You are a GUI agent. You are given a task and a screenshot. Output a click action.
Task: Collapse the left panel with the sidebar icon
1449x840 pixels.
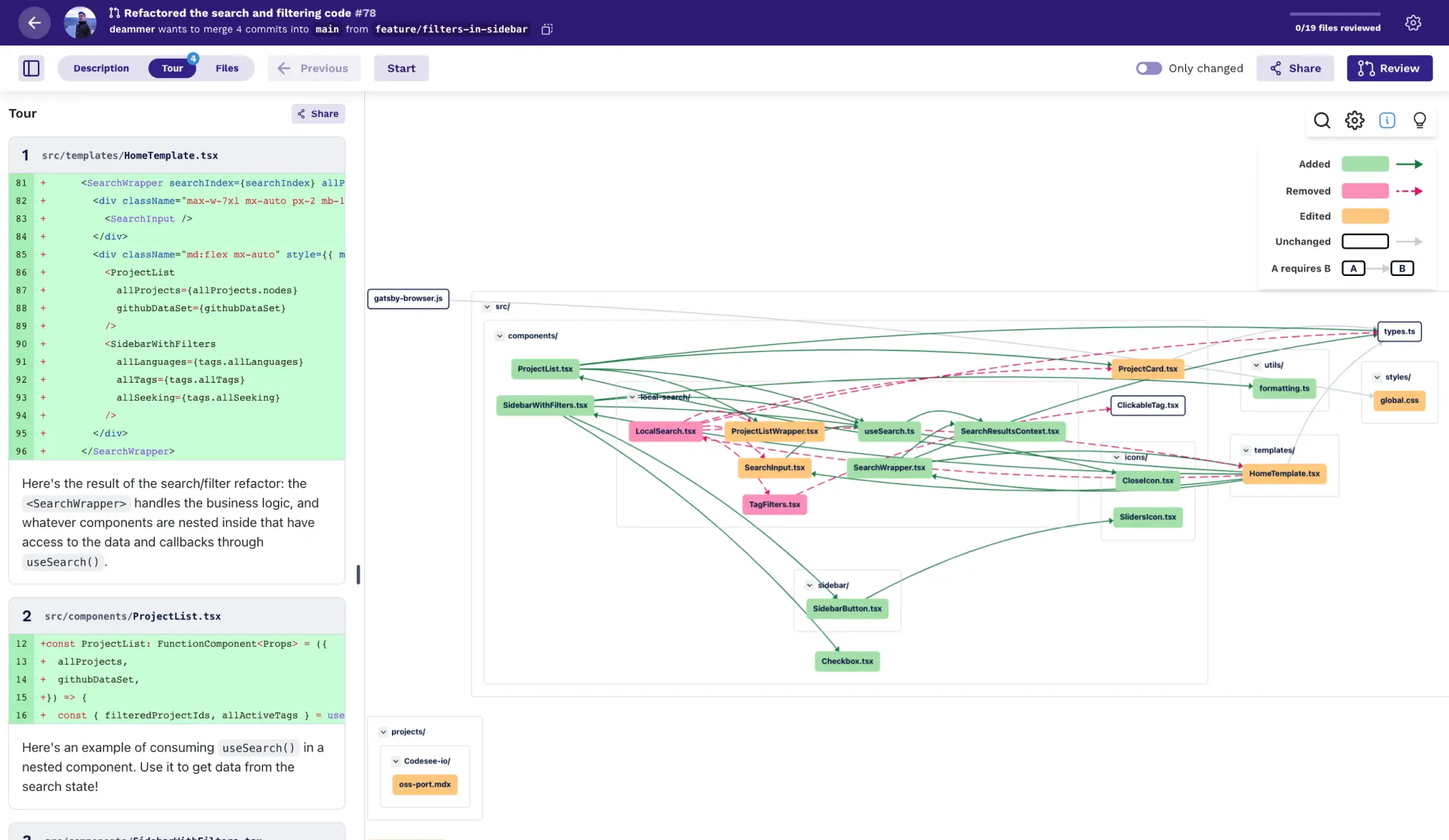point(31,68)
